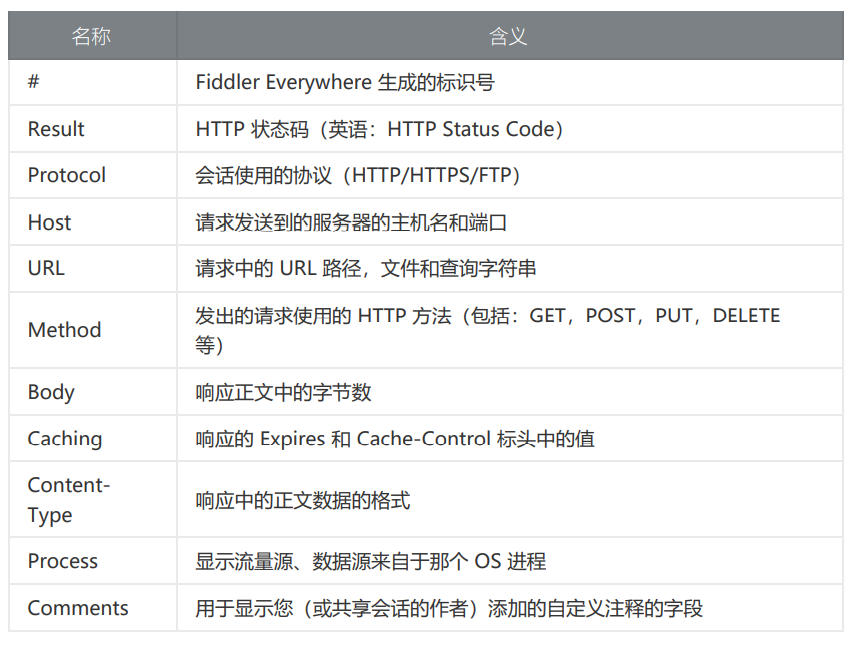Click the Process row label
Viewport: 854px width, 648px height.
point(63,561)
